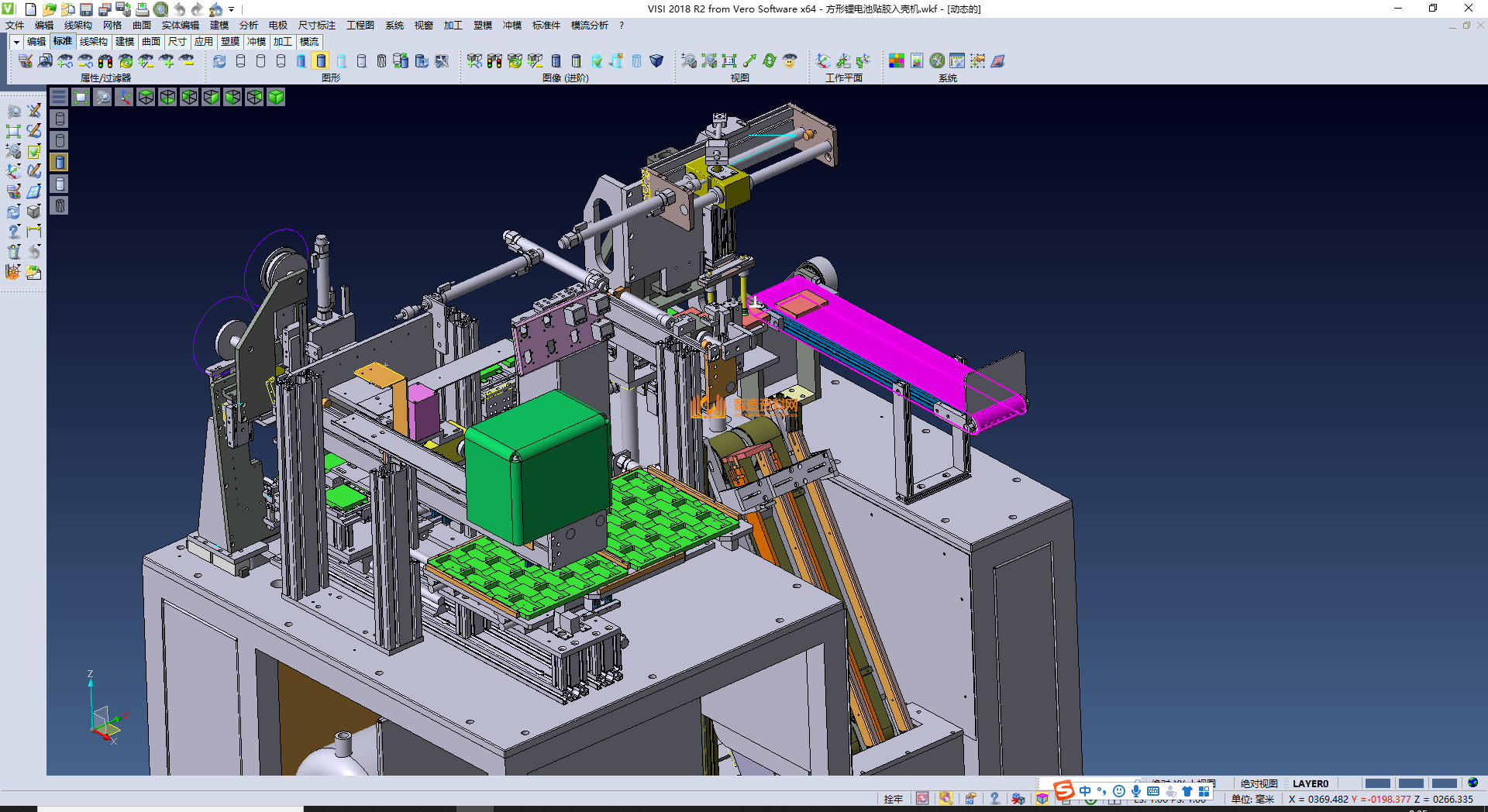Screen dimensions: 1488x812
Task: Open the toolbar tab list dropdown arrow
Action: 15,42
